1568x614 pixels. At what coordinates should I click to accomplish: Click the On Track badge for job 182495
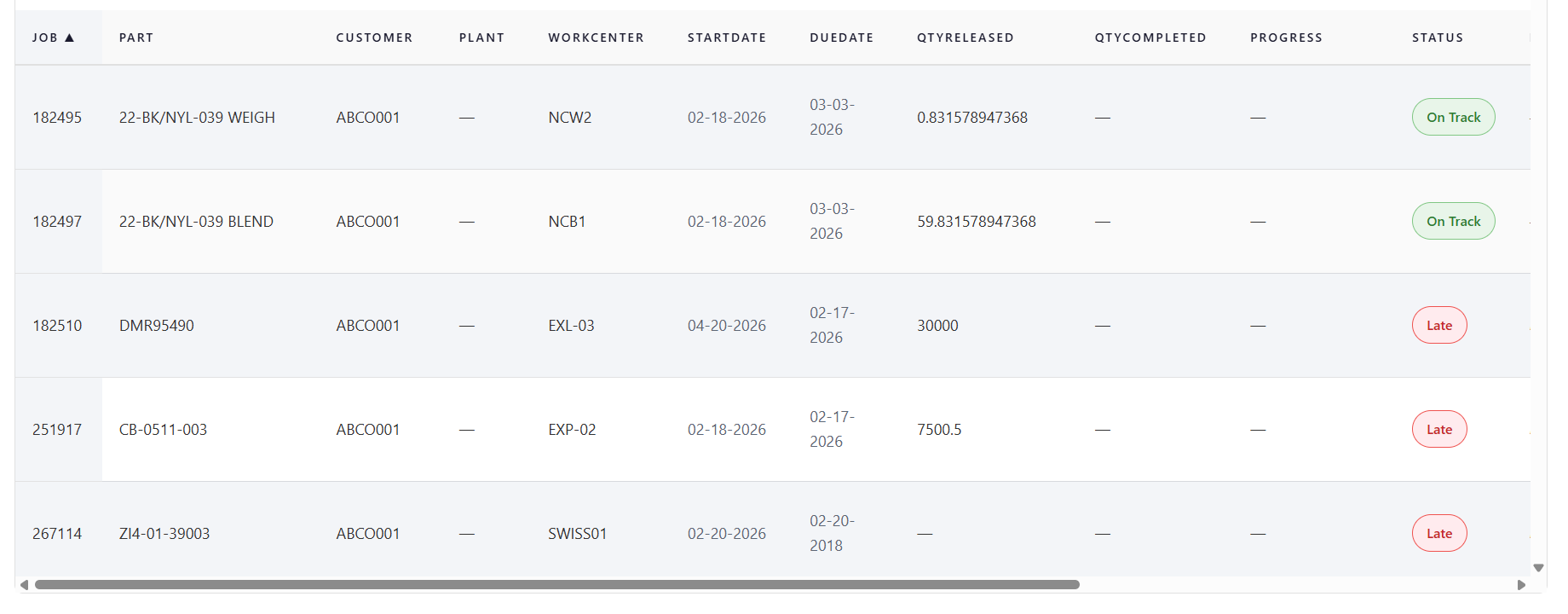1453,117
